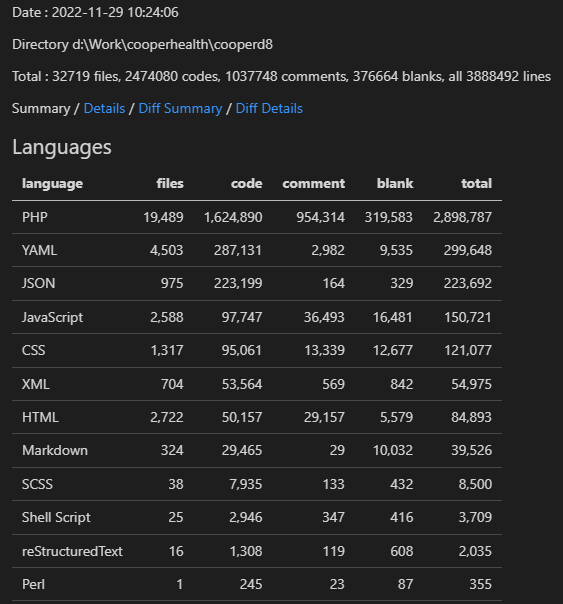Click HTML files count 2,722

click(167, 418)
